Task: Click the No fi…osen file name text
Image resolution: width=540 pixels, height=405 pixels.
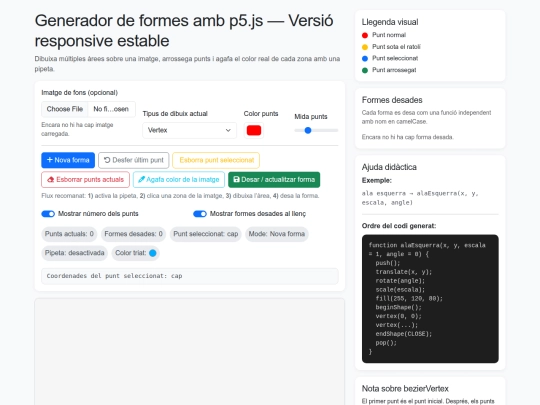Action: 111,109
